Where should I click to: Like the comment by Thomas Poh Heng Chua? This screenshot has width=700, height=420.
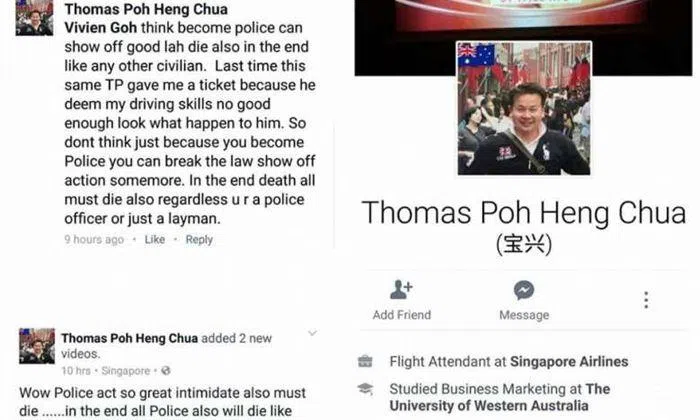[154, 240]
